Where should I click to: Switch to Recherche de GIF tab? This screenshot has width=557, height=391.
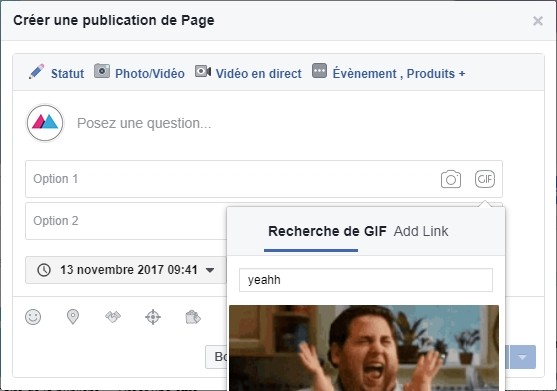(x=327, y=231)
